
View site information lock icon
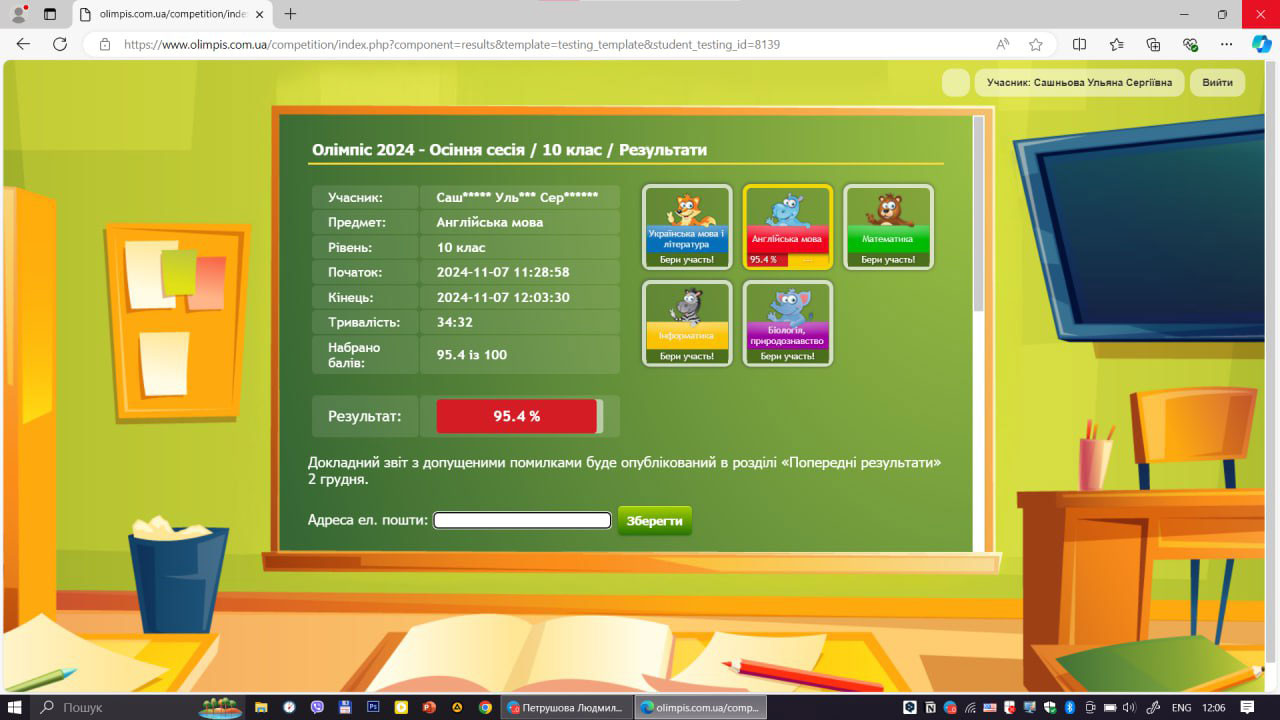coord(104,44)
